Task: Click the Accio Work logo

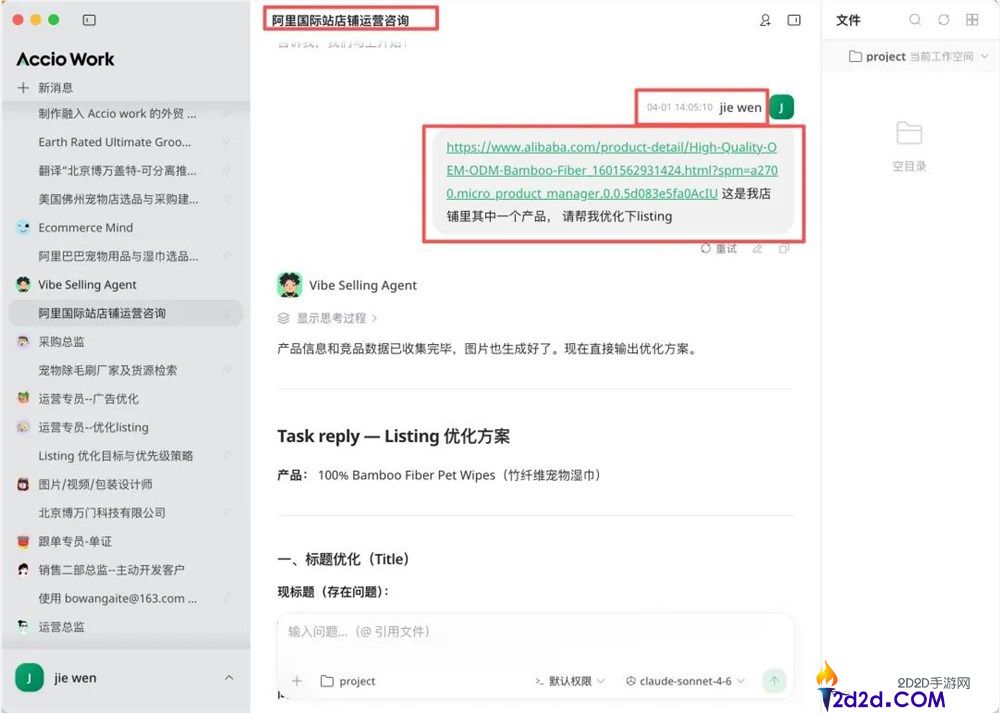Action: coord(64,59)
